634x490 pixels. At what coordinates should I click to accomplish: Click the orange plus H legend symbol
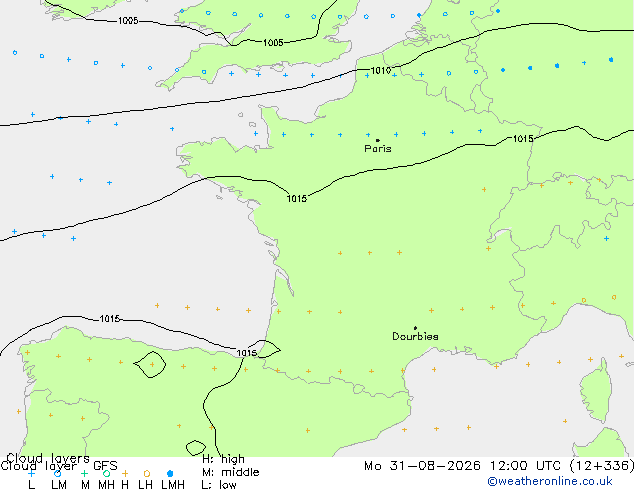125,473
